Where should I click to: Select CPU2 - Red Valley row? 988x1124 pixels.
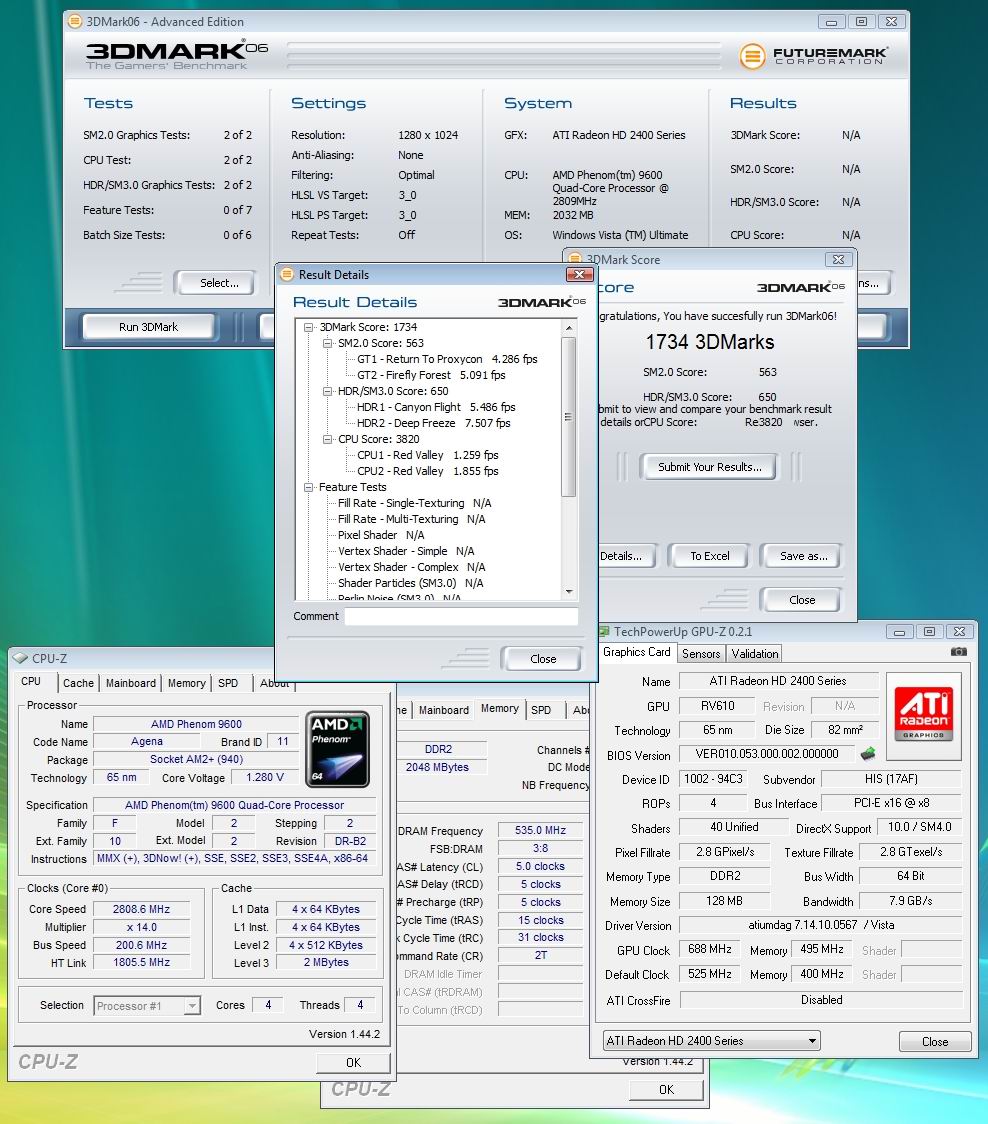(x=427, y=471)
